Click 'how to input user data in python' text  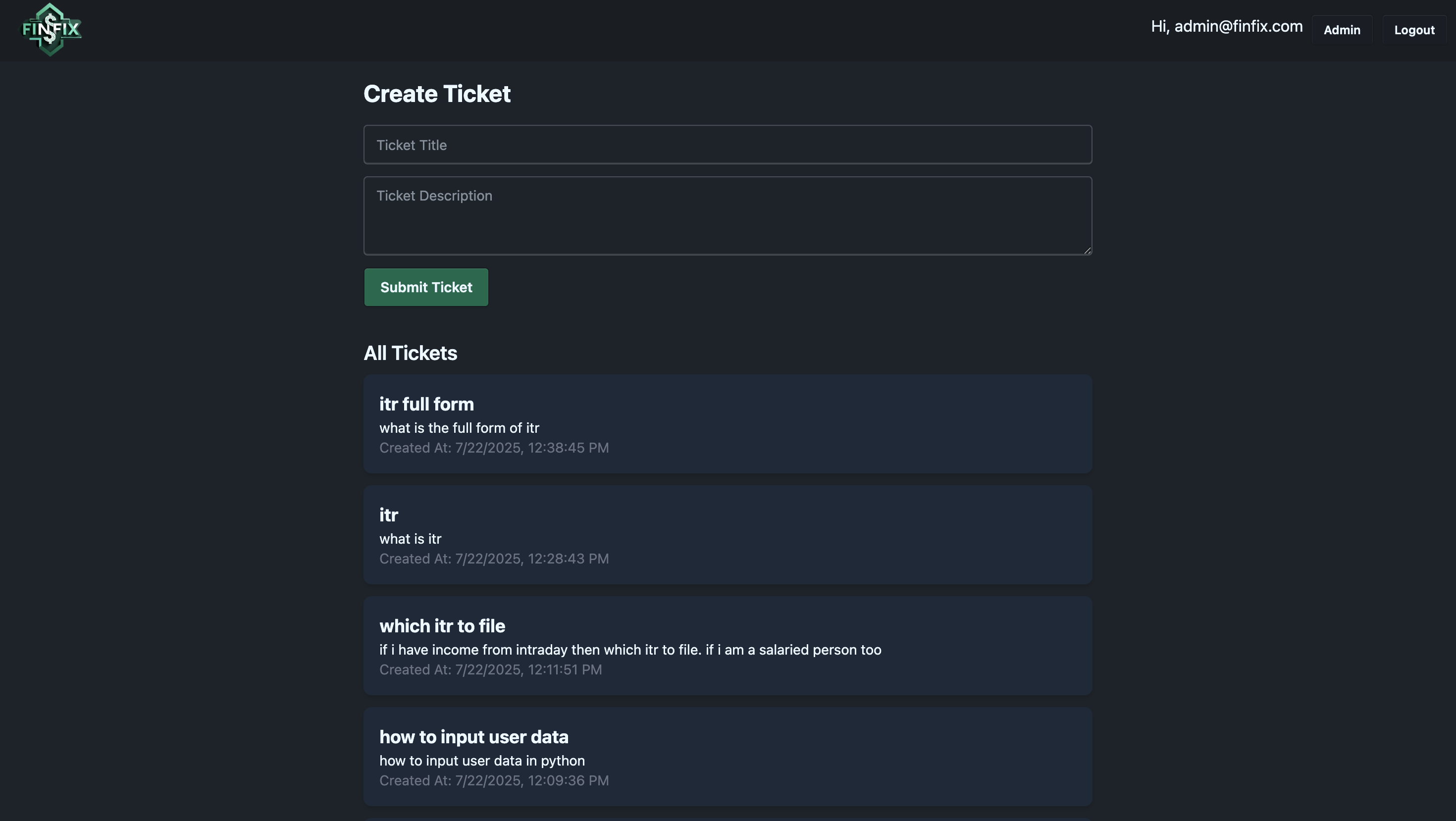pyautogui.click(x=482, y=761)
